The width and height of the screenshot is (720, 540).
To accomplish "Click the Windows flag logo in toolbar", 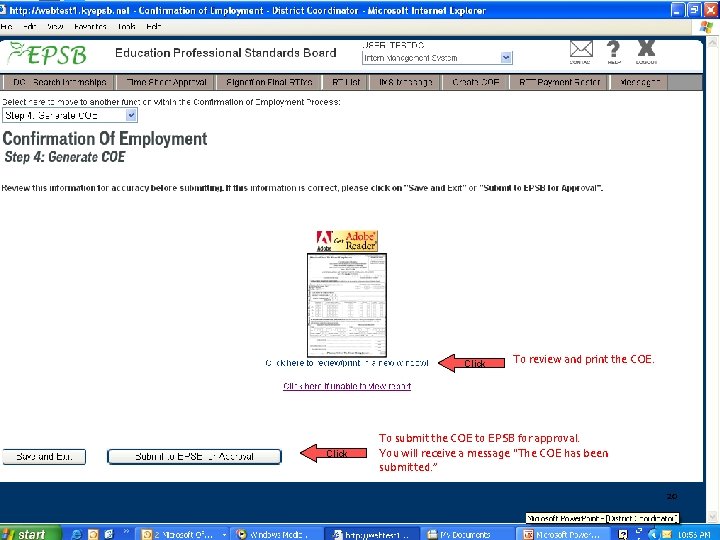I will (706, 27).
